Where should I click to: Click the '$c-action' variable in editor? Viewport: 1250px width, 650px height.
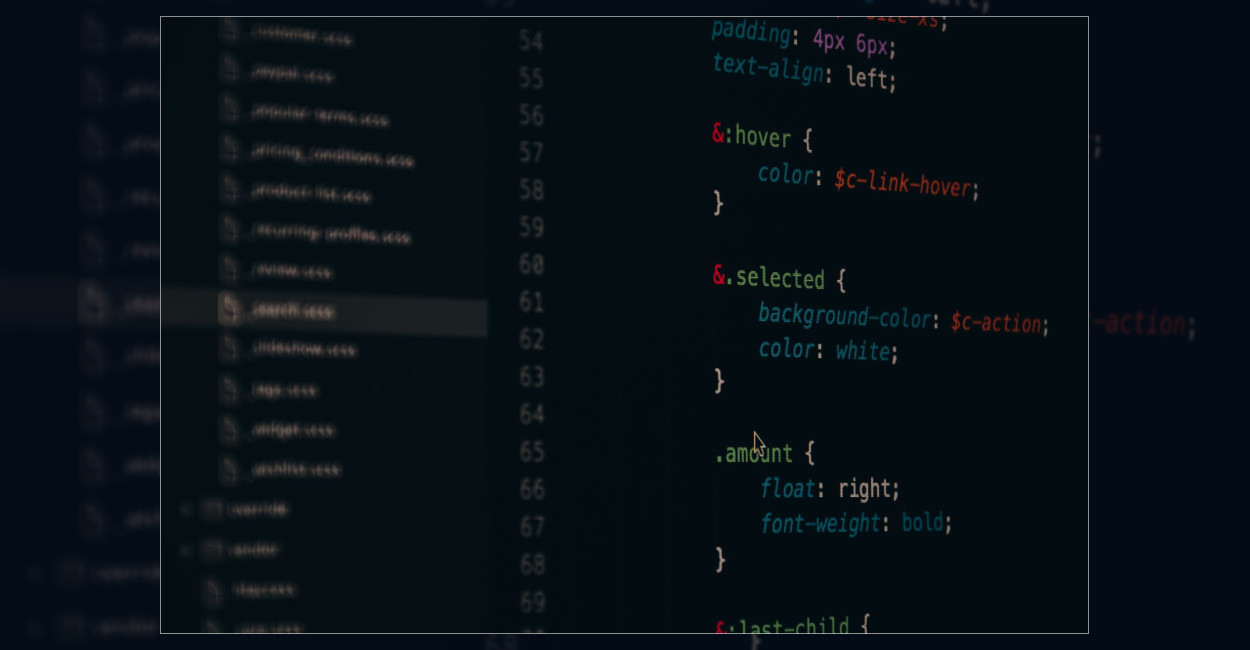[x=996, y=323]
